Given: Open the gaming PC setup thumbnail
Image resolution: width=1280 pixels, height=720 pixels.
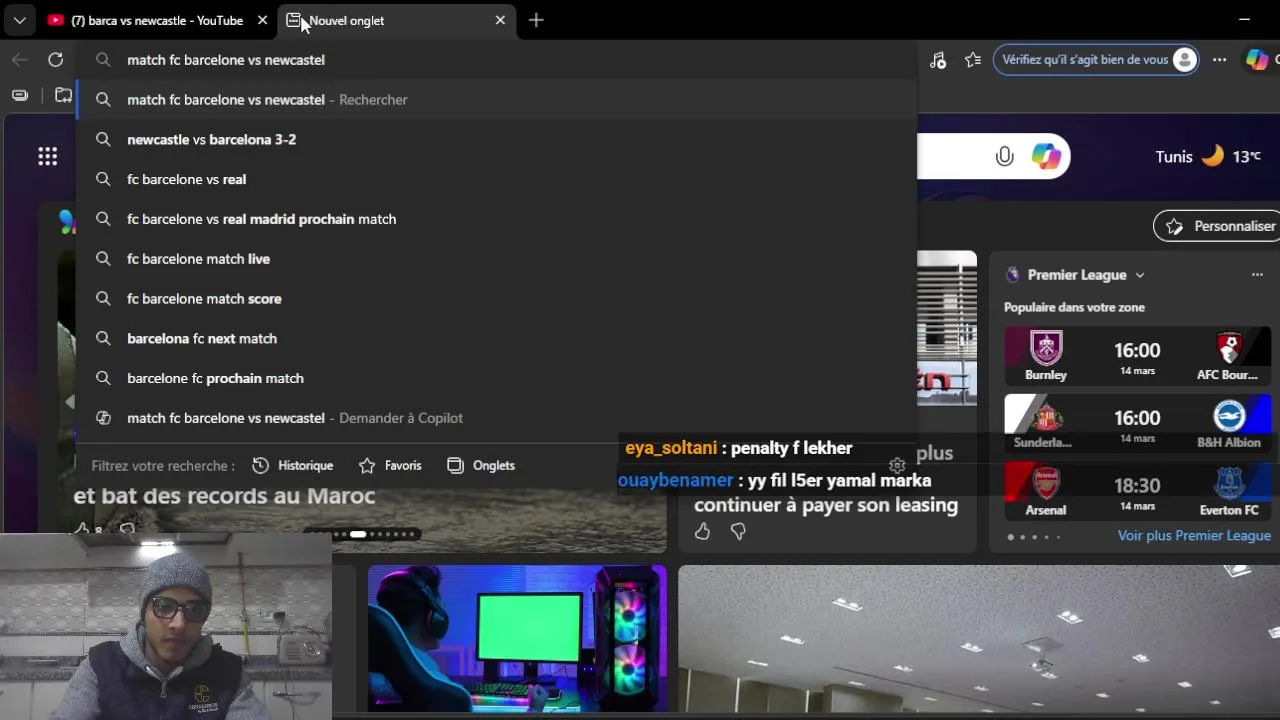Looking at the screenshot, I should click(x=517, y=638).
